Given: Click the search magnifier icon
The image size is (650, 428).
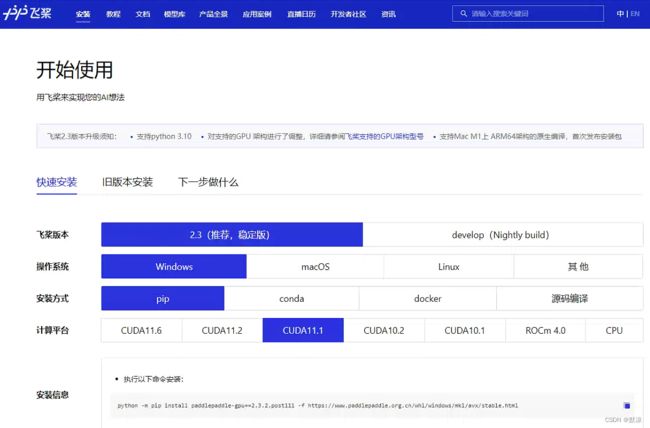Looking at the screenshot, I should point(463,14).
